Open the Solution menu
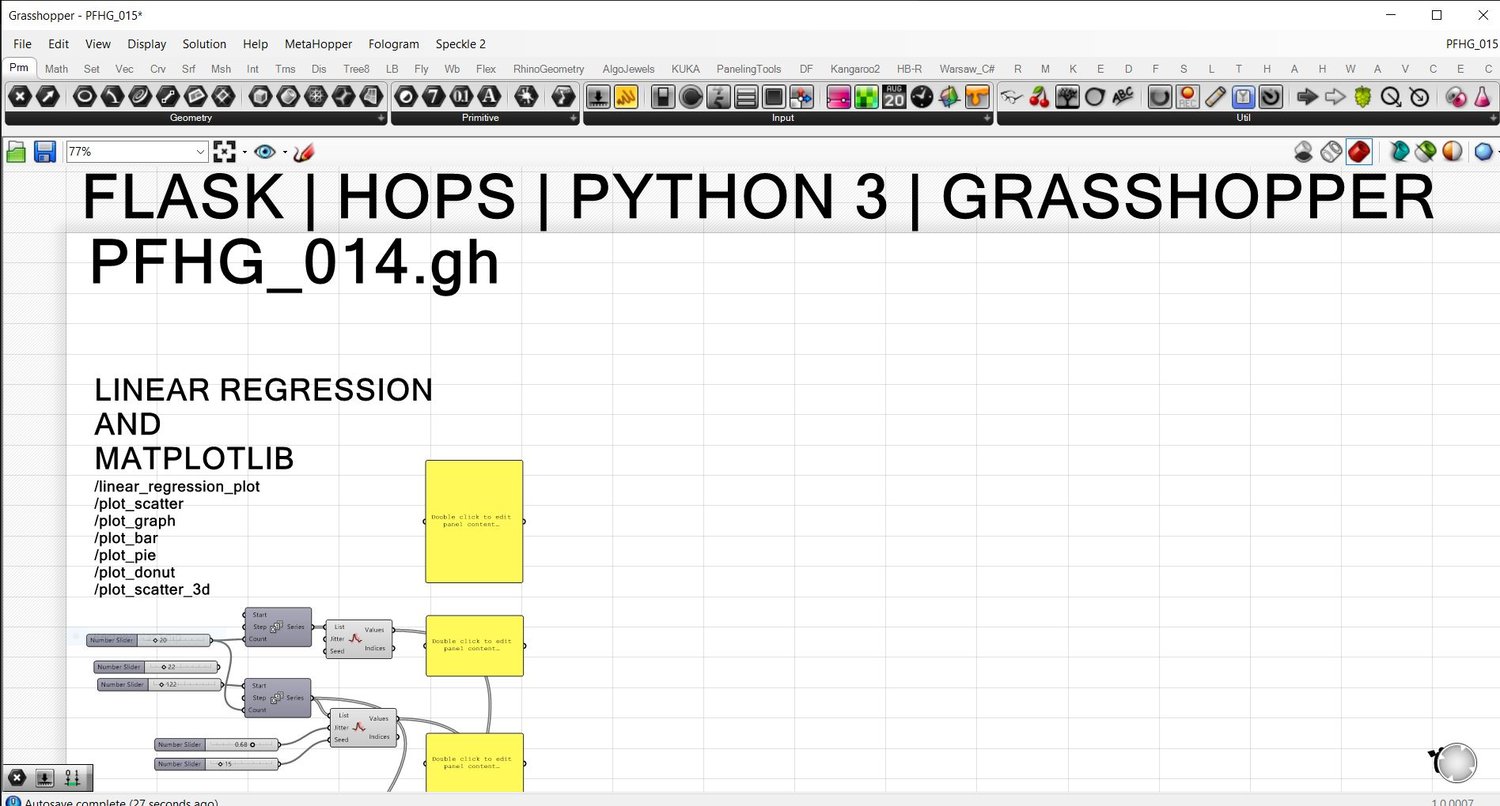The width and height of the screenshot is (1500, 806). click(x=204, y=44)
